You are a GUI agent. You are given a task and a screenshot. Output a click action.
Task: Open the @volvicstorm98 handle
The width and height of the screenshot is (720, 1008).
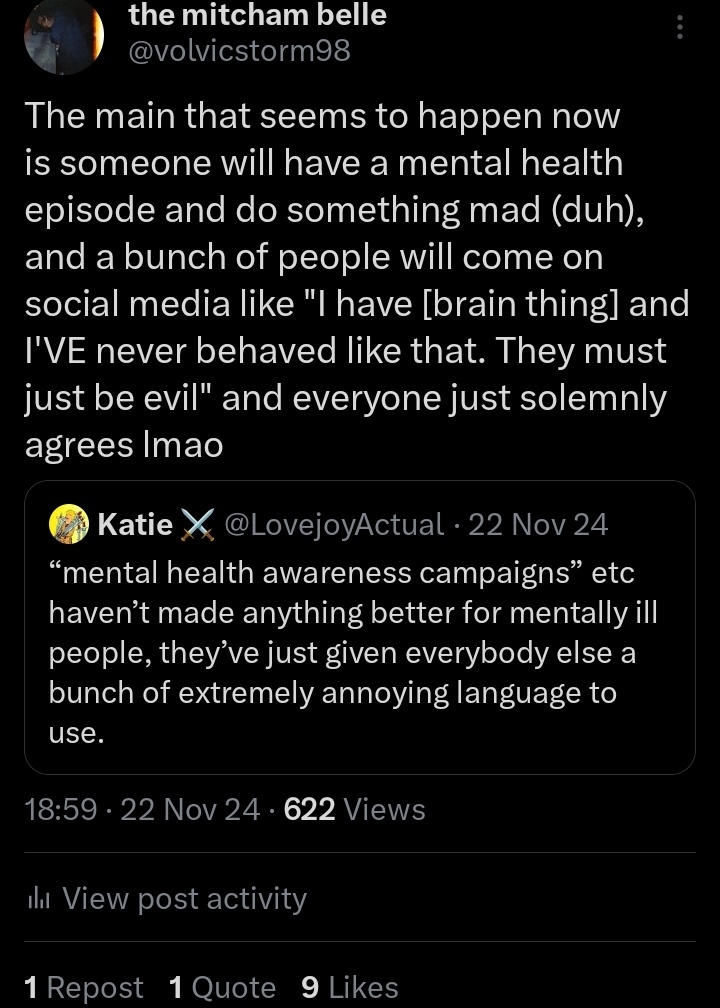(240, 50)
